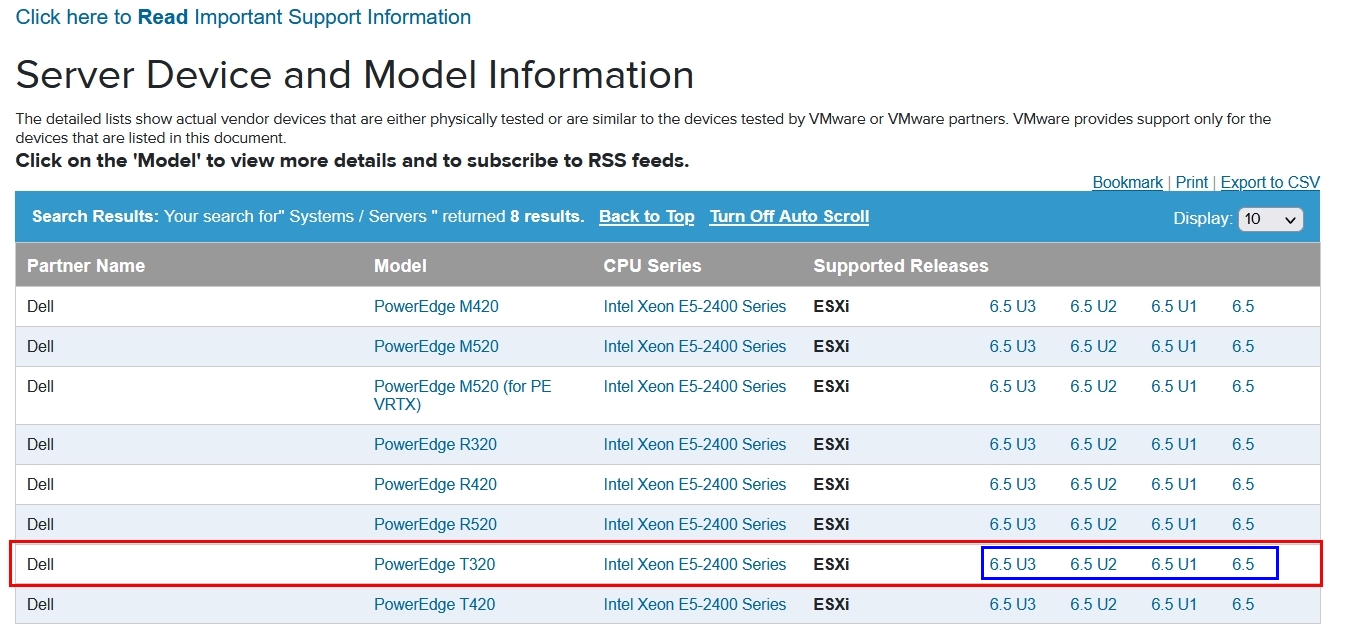The image size is (1347, 643).
Task: Select ESXi 6.5 U3 for PowerEdge T320
Action: (x=1012, y=564)
